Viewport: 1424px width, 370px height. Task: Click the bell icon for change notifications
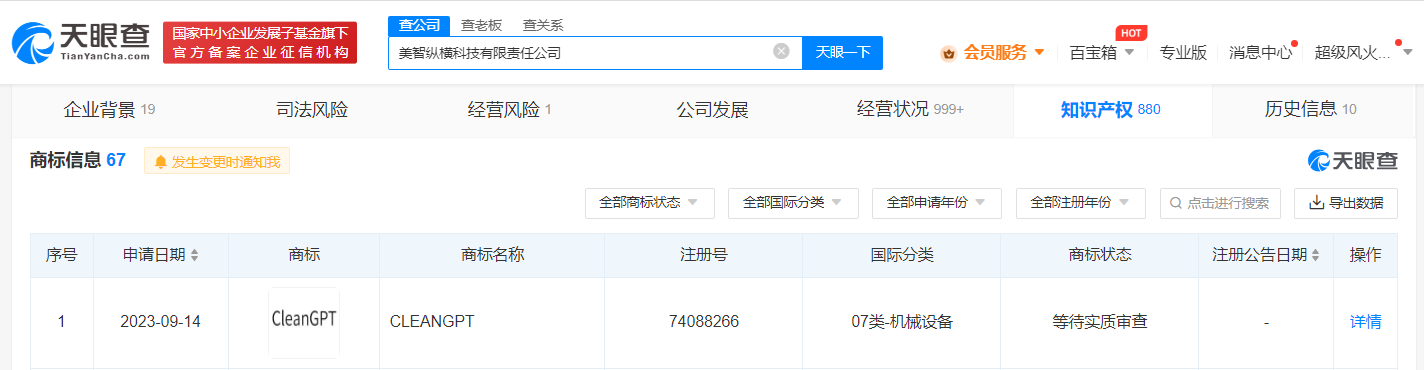click(160, 161)
